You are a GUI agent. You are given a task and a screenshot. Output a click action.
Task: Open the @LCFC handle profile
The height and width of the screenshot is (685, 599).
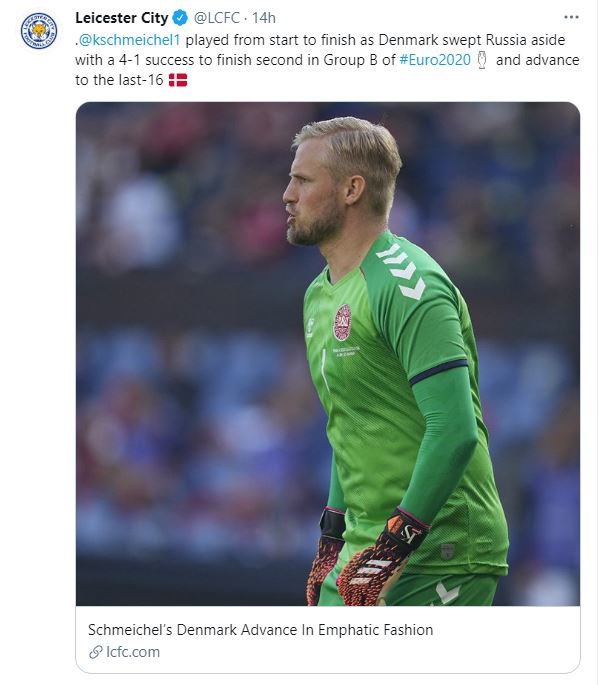(216, 18)
